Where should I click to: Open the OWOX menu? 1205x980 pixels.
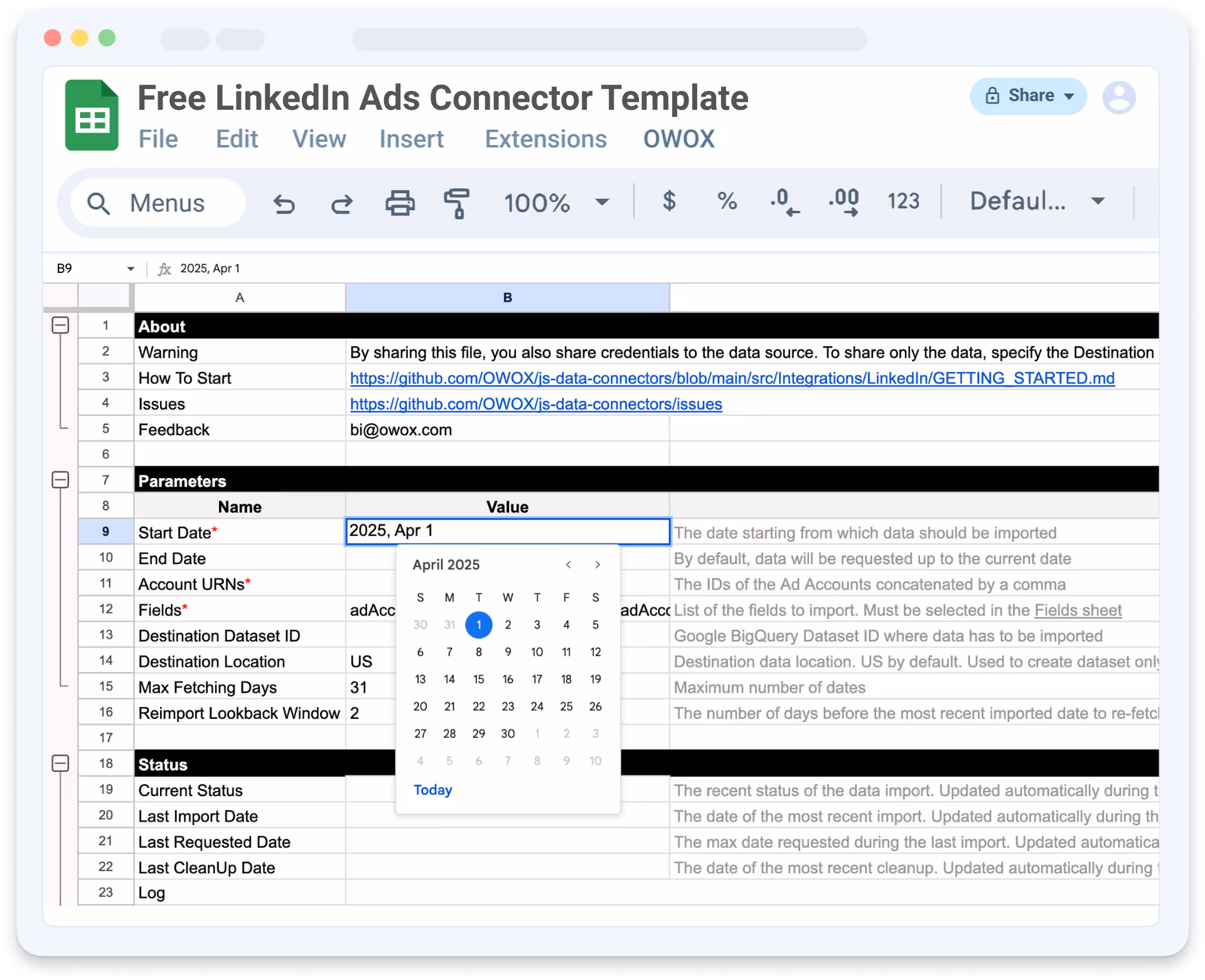coord(678,139)
